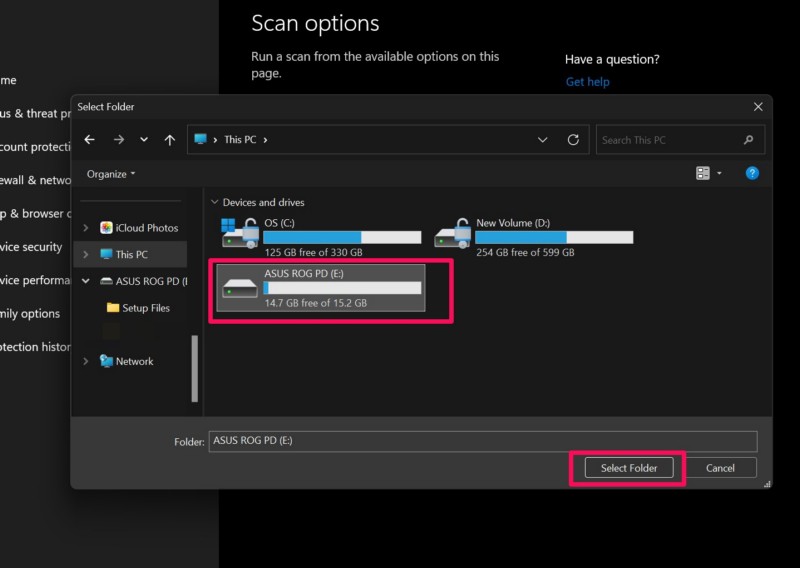Select Setup Files folder in sidebar
800x568 pixels.
pos(145,308)
